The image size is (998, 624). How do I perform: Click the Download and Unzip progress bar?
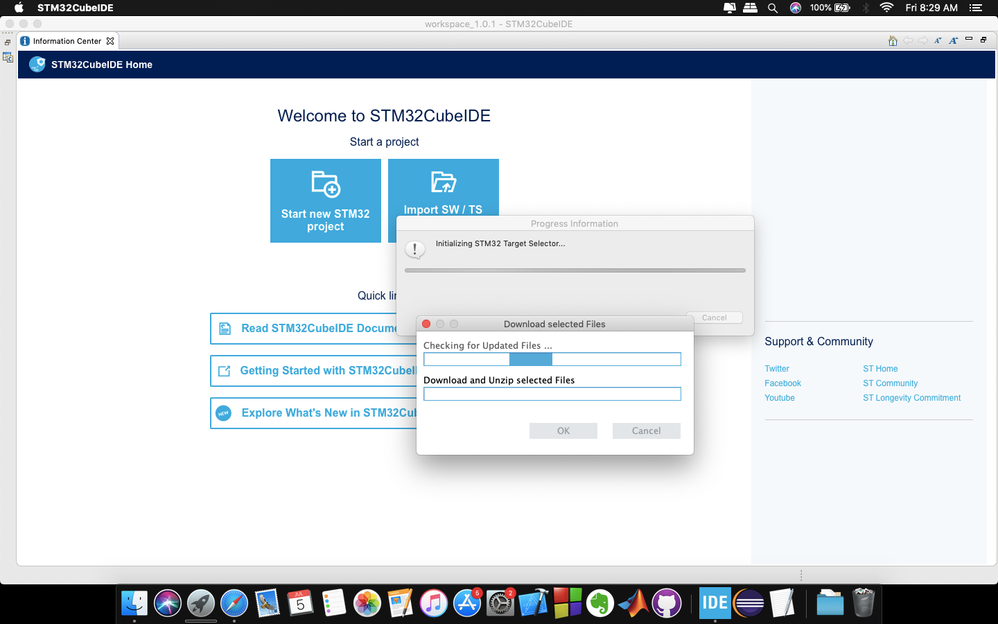[x=552, y=394]
